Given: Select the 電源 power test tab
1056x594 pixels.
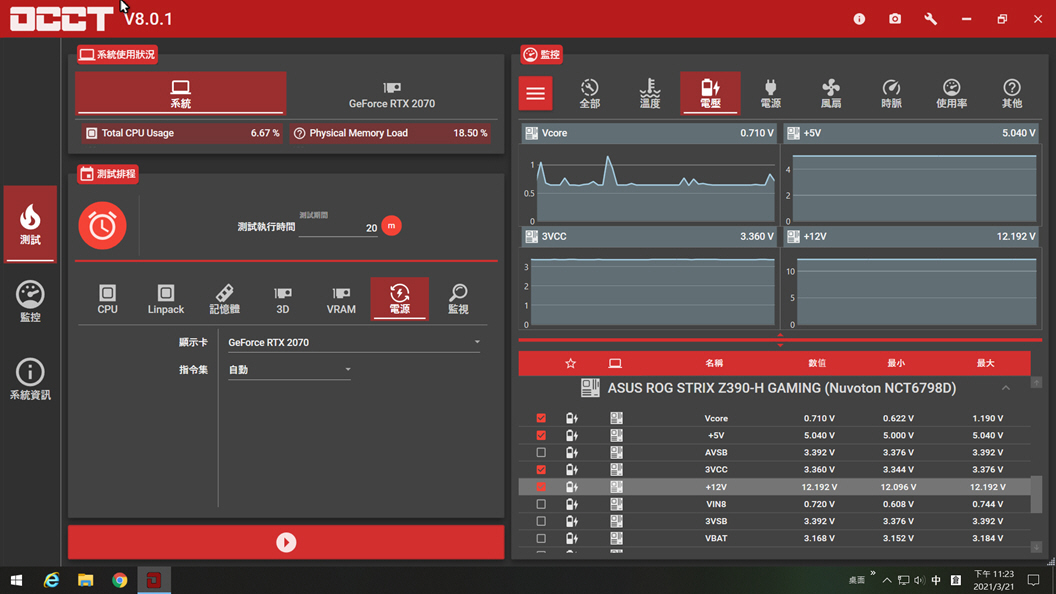Looking at the screenshot, I should click(399, 298).
